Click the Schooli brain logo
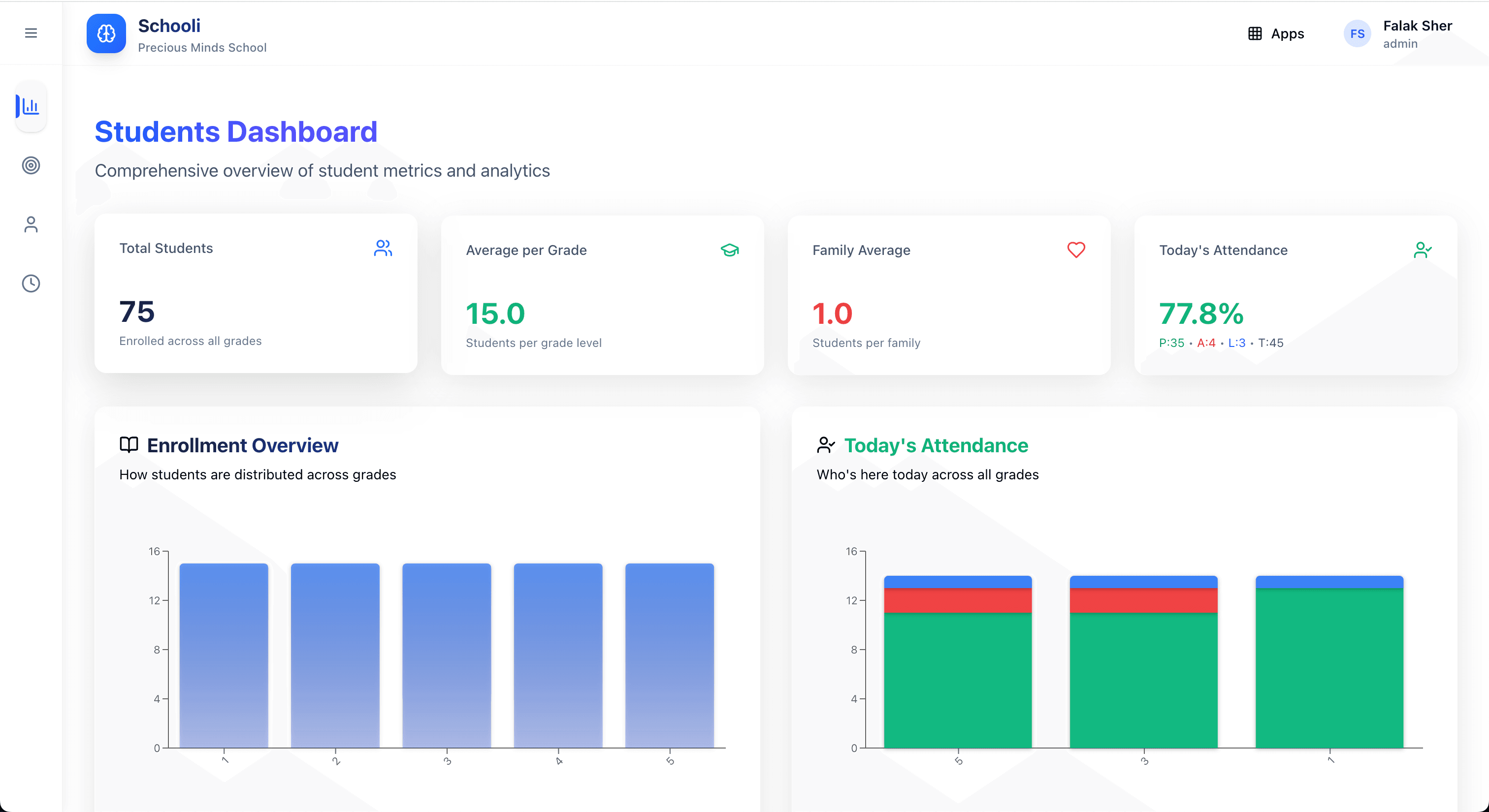This screenshot has width=1489, height=812. click(106, 33)
